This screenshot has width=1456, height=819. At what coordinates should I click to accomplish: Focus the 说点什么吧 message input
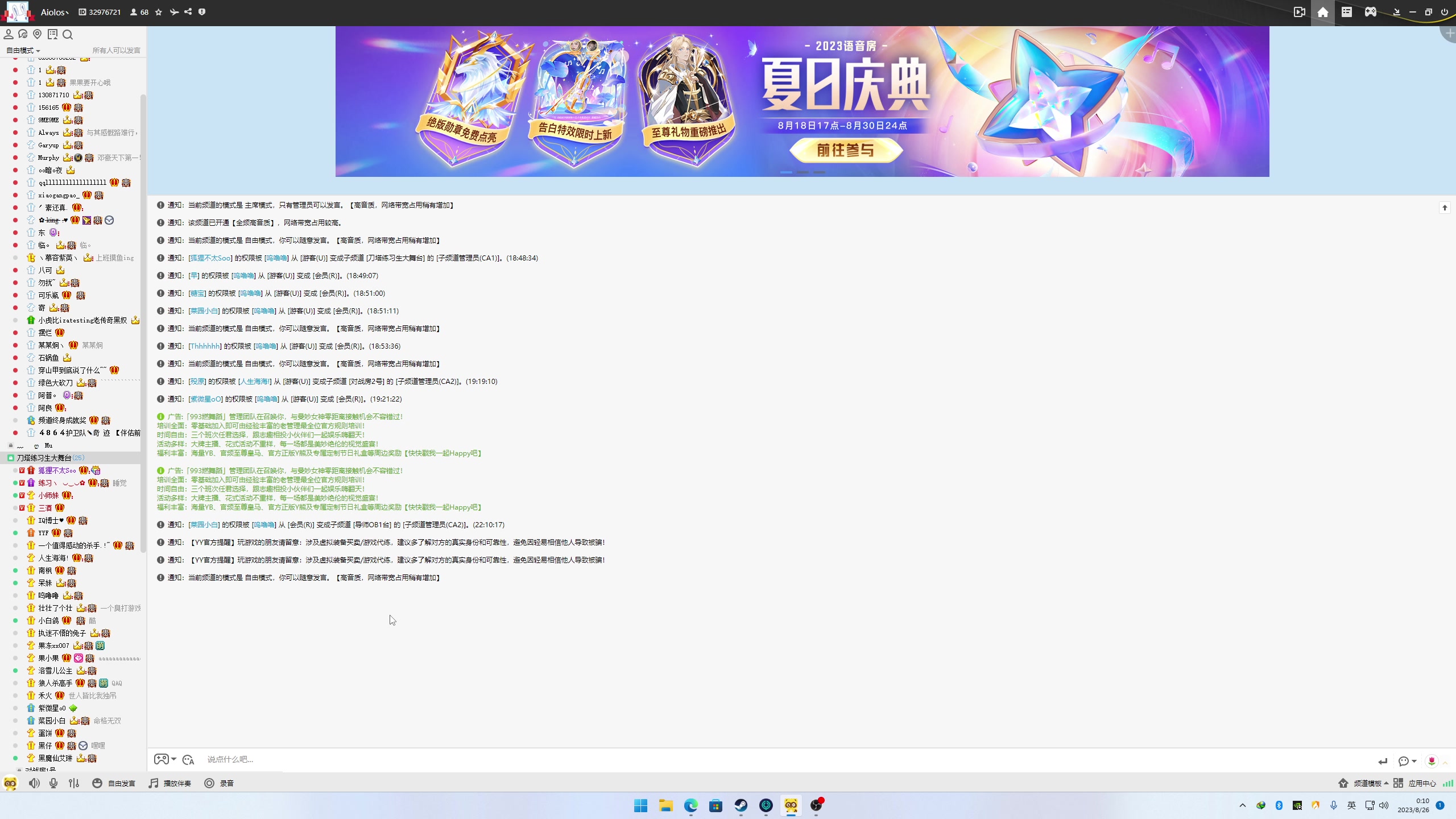click(785, 759)
